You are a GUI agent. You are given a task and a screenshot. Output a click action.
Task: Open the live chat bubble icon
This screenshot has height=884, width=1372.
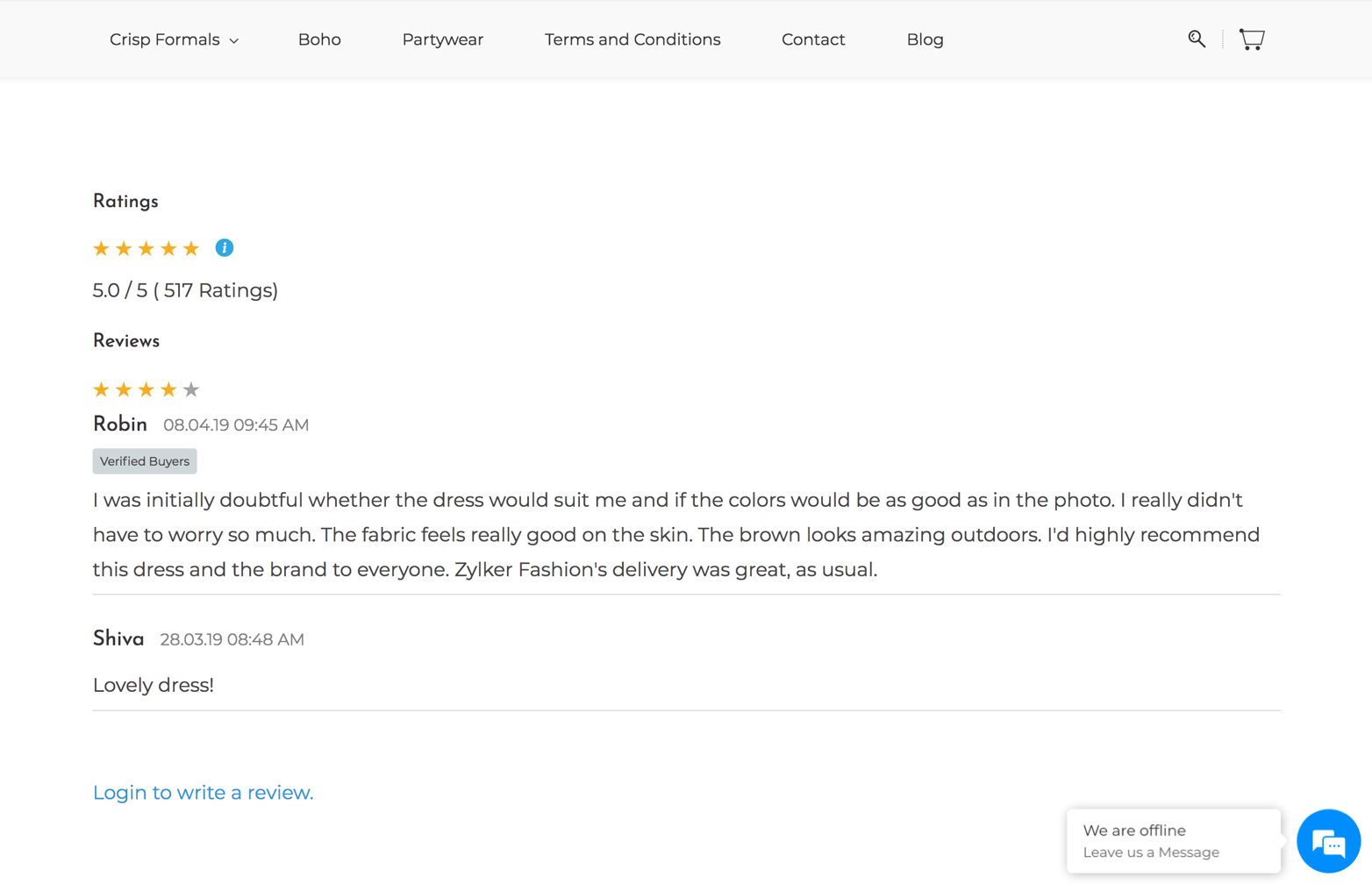[x=1328, y=842]
